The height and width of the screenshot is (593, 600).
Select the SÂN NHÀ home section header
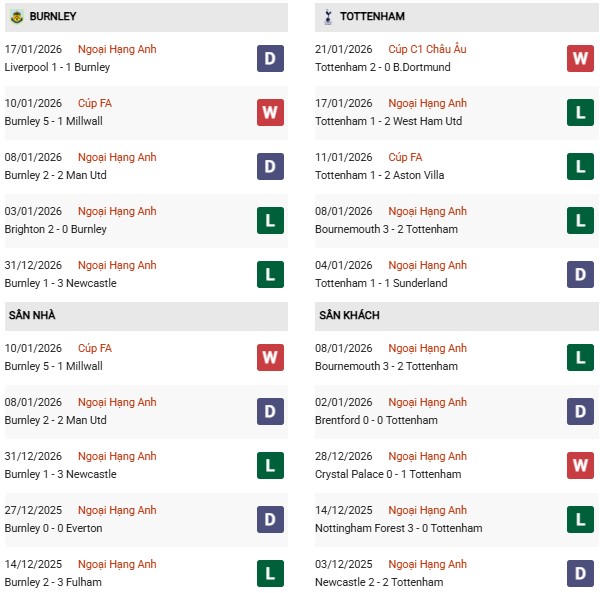(32, 316)
